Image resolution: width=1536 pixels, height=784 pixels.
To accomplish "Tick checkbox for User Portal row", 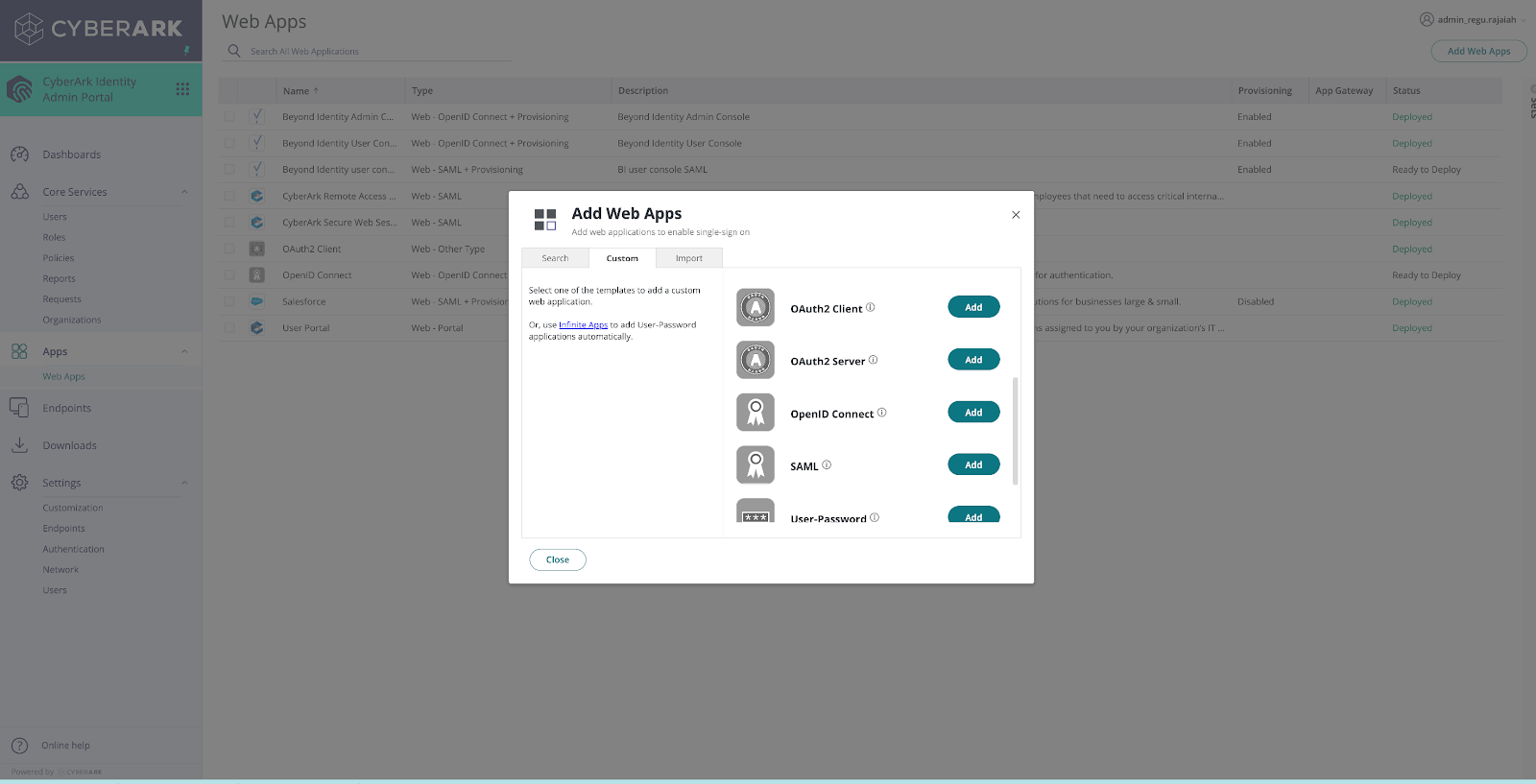I will (229, 328).
